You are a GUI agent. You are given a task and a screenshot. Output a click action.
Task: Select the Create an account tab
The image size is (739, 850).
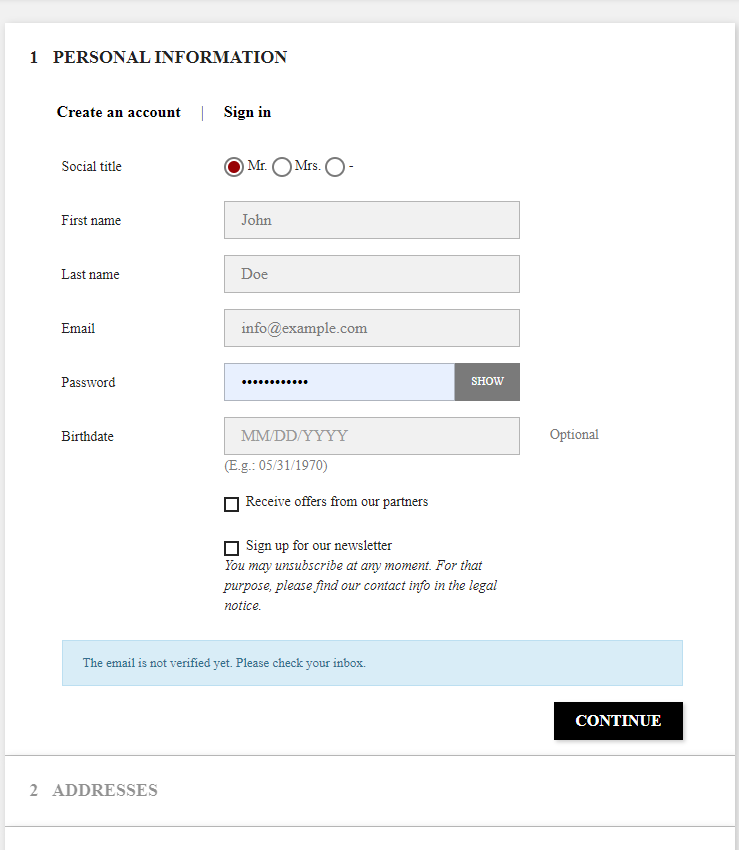[x=119, y=112]
